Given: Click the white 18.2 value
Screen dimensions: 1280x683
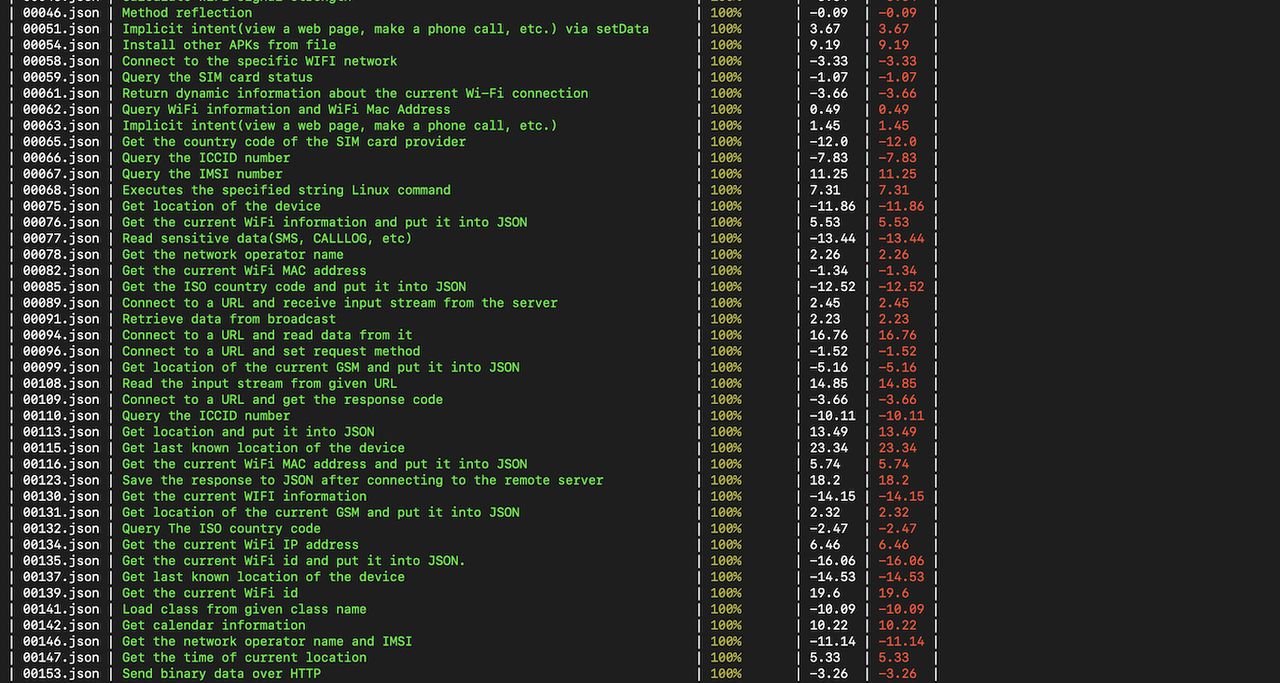Looking at the screenshot, I should point(825,480).
